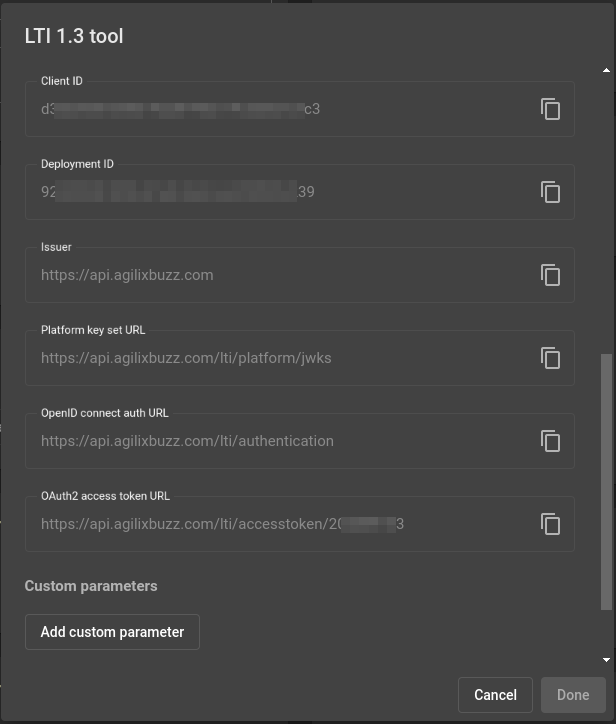616x724 pixels.
Task: Confirm the dialog with Done
Action: pyautogui.click(x=573, y=695)
